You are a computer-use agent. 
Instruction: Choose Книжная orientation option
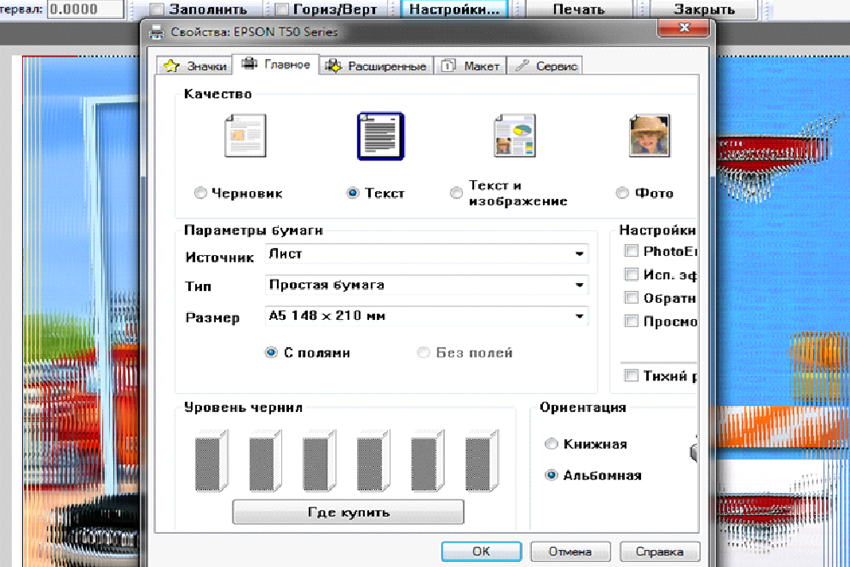point(551,444)
